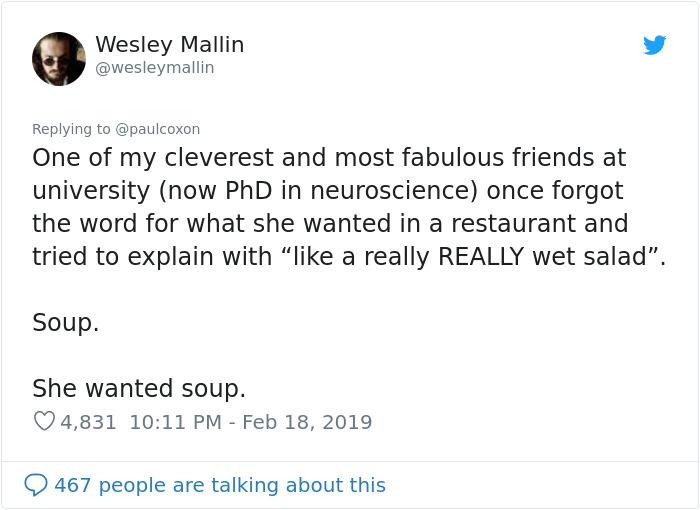Click the "She wanted soup." line

[x=139, y=388]
